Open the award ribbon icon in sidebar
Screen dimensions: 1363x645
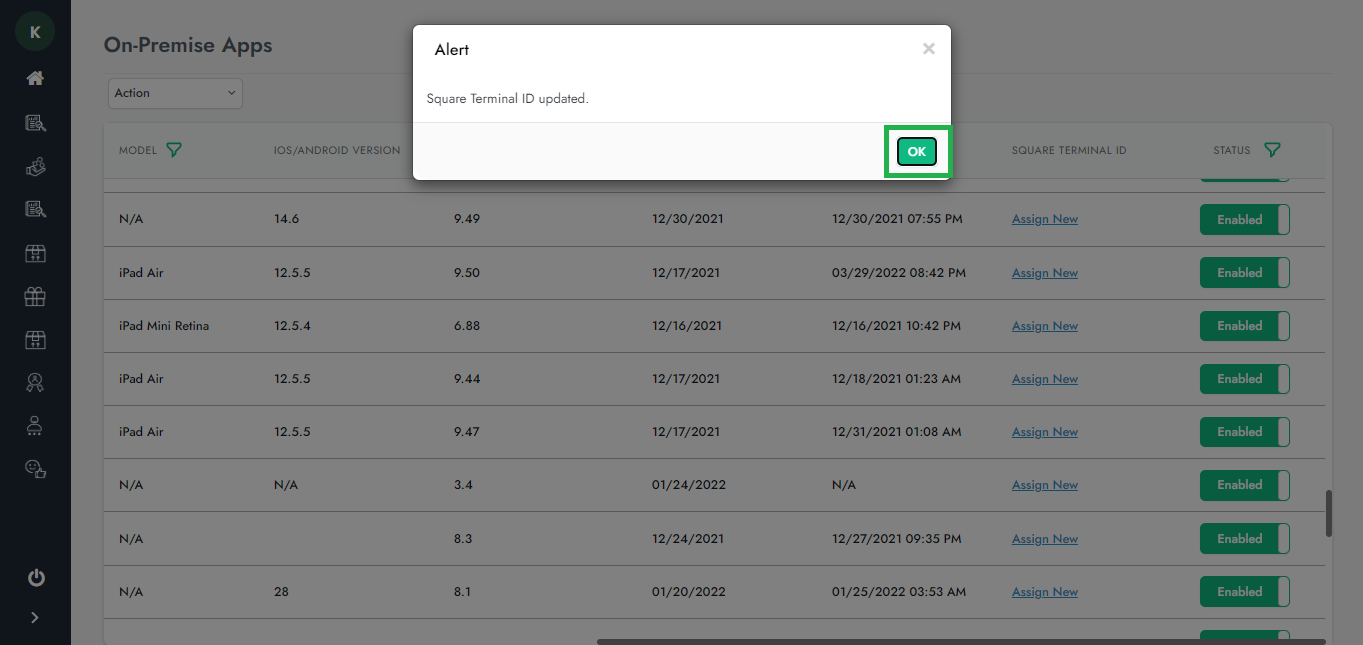click(x=35, y=383)
